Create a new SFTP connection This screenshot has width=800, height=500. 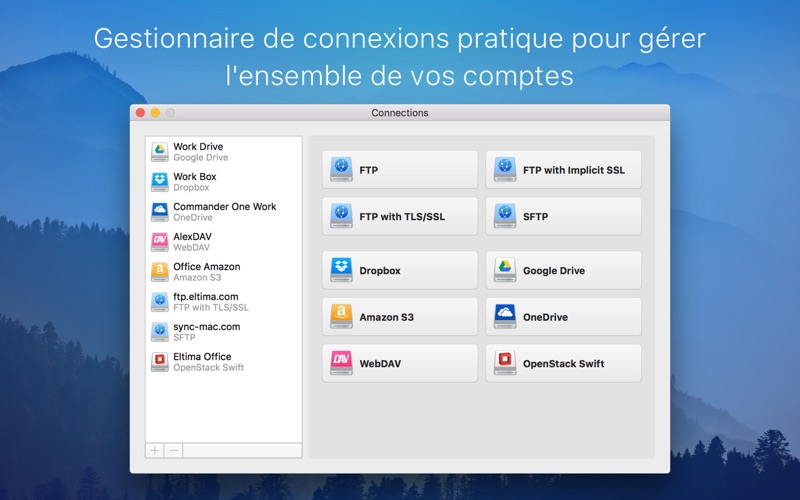pyautogui.click(x=563, y=216)
